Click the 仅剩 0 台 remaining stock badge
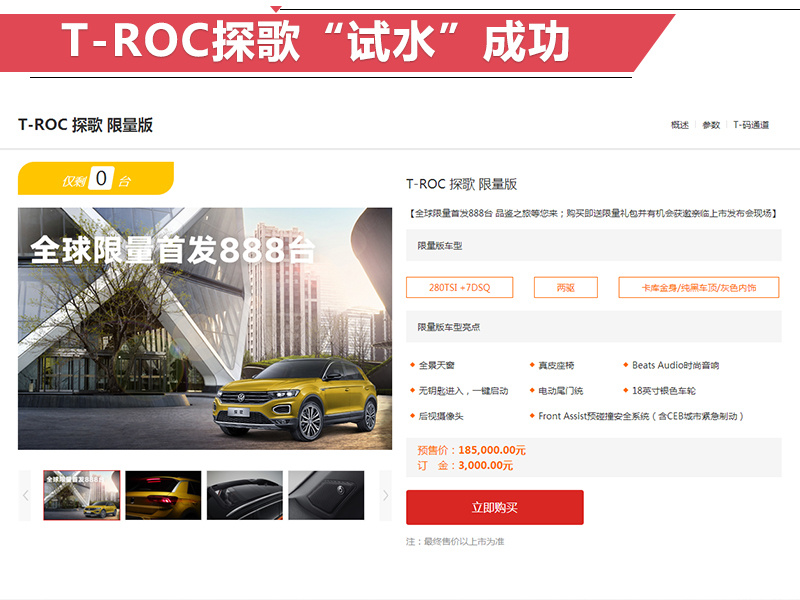 click(x=96, y=179)
